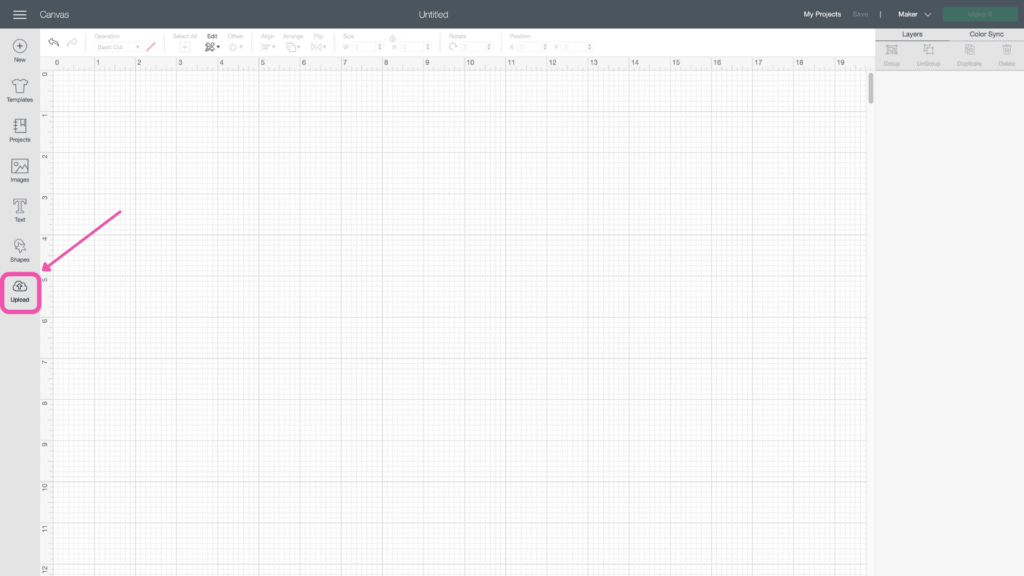
Task: Open My Projects link
Action: pos(822,14)
